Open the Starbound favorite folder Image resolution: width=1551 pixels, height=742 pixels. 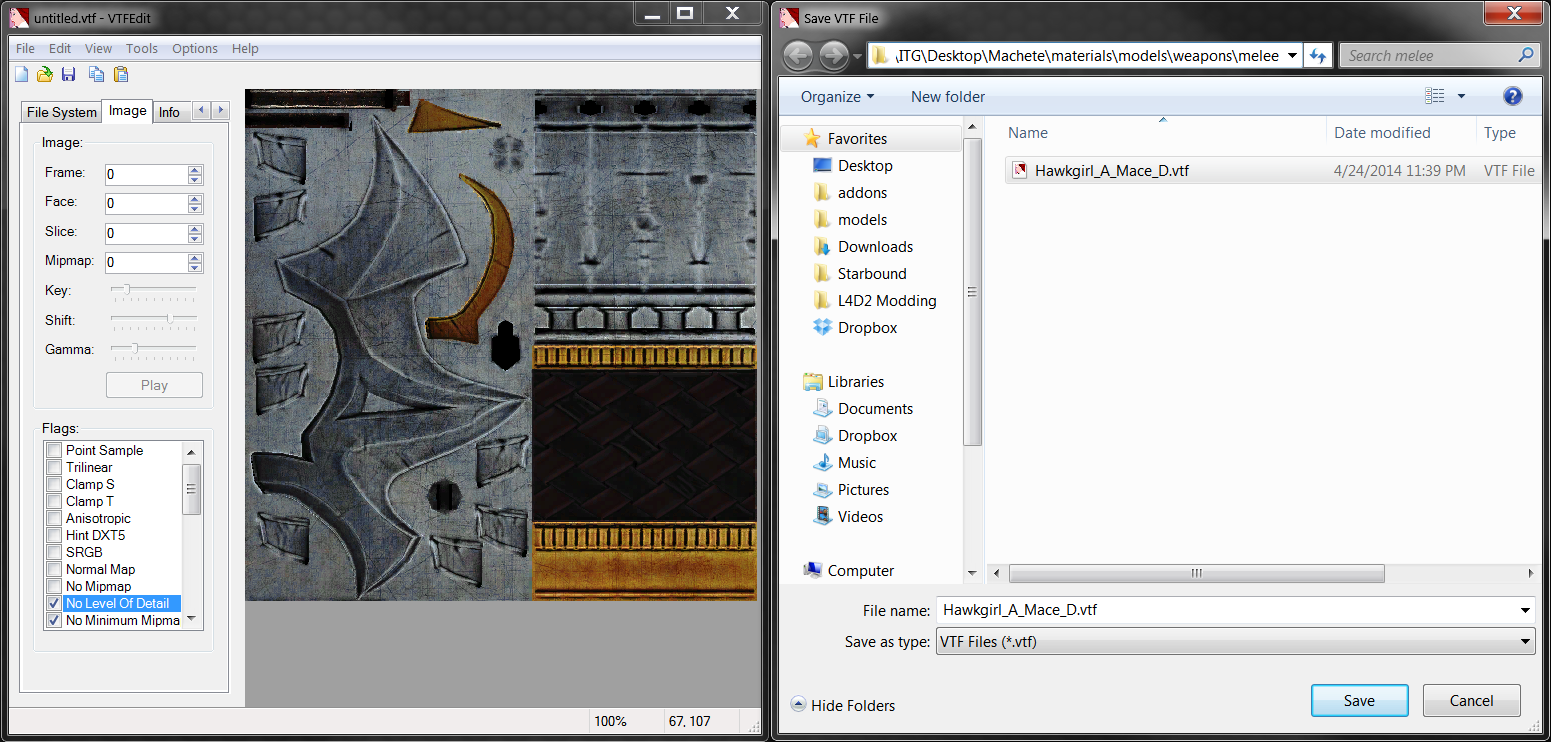pyautogui.click(x=872, y=274)
